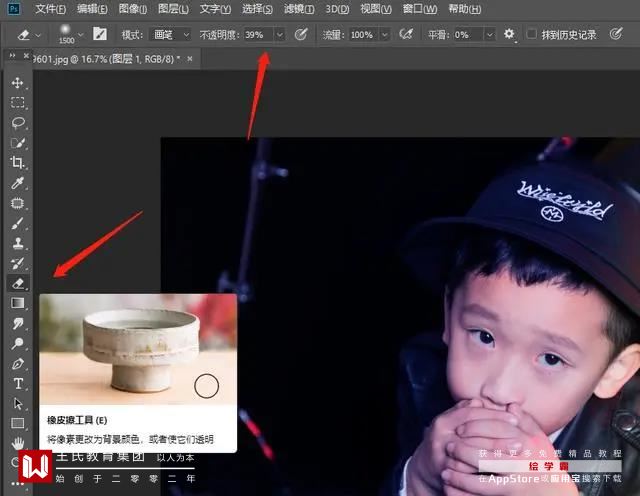This screenshot has height=496, width=640.
Task: Select the Path Selection tool
Action: click(x=17, y=403)
